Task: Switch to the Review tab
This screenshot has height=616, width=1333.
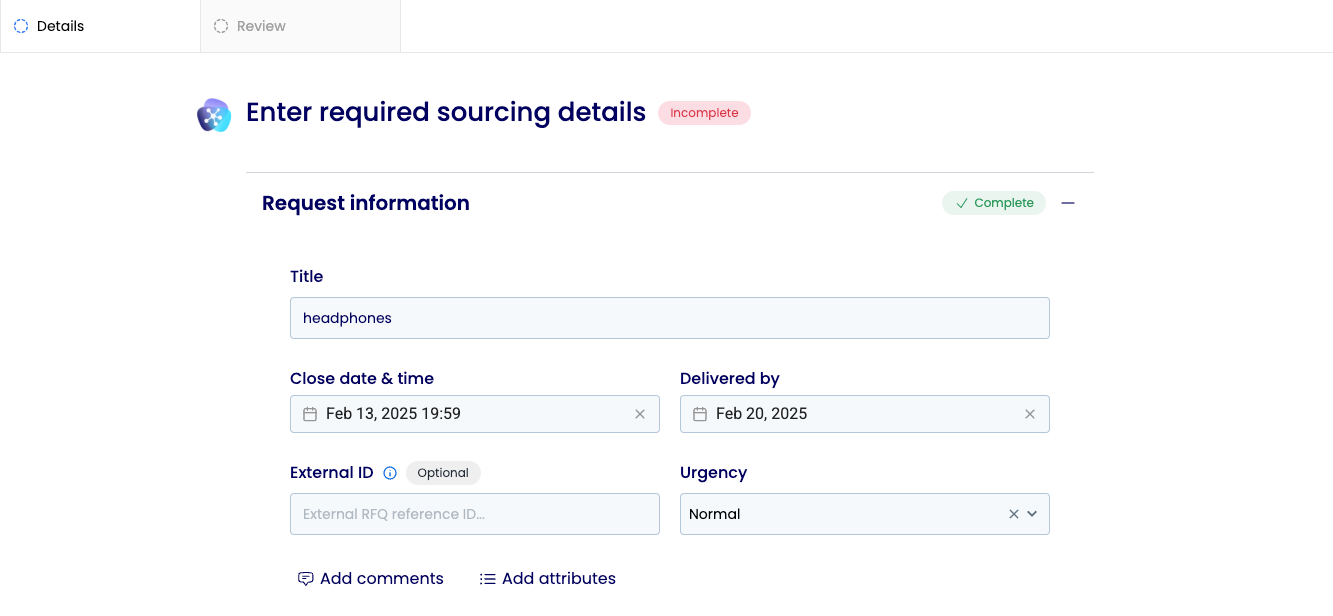Action: click(x=300, y=26)
